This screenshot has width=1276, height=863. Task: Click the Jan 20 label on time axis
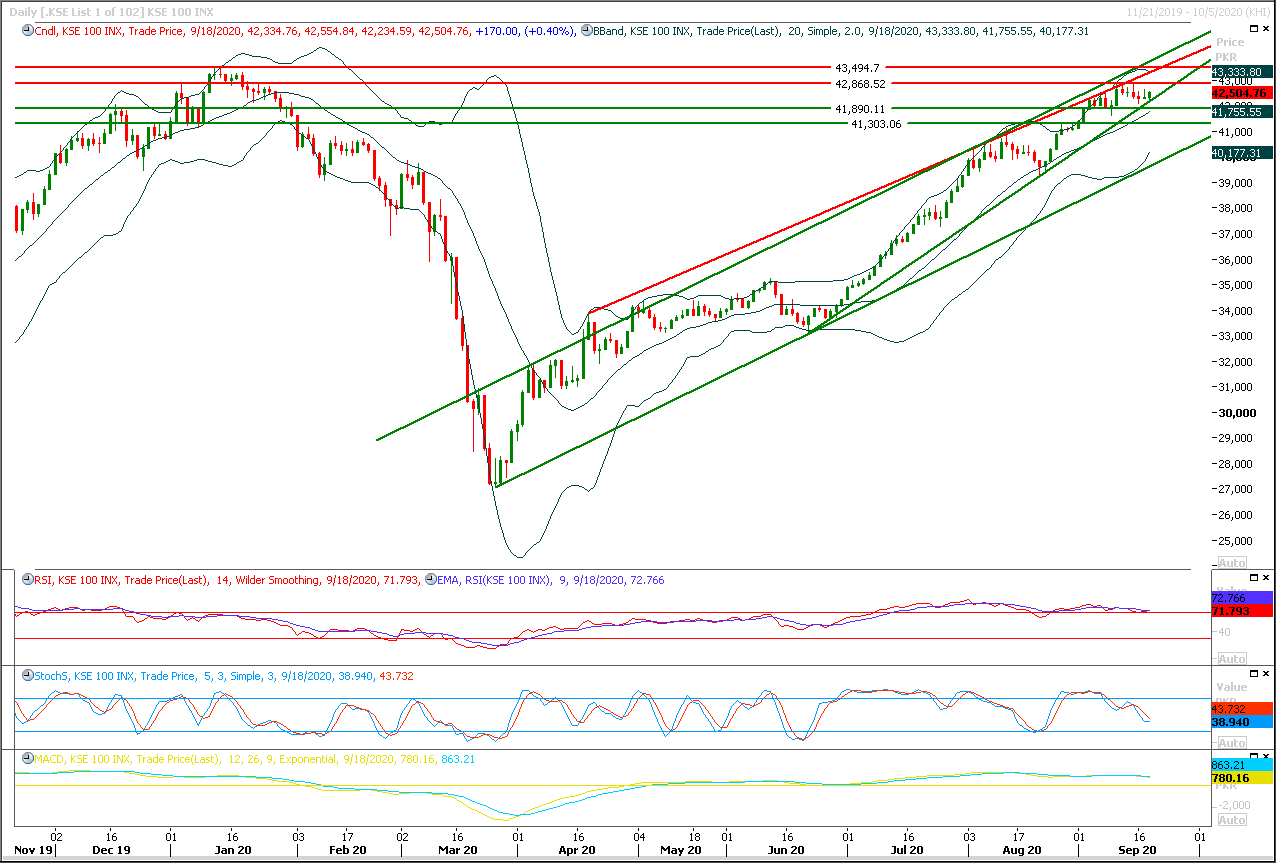point(232,850)
